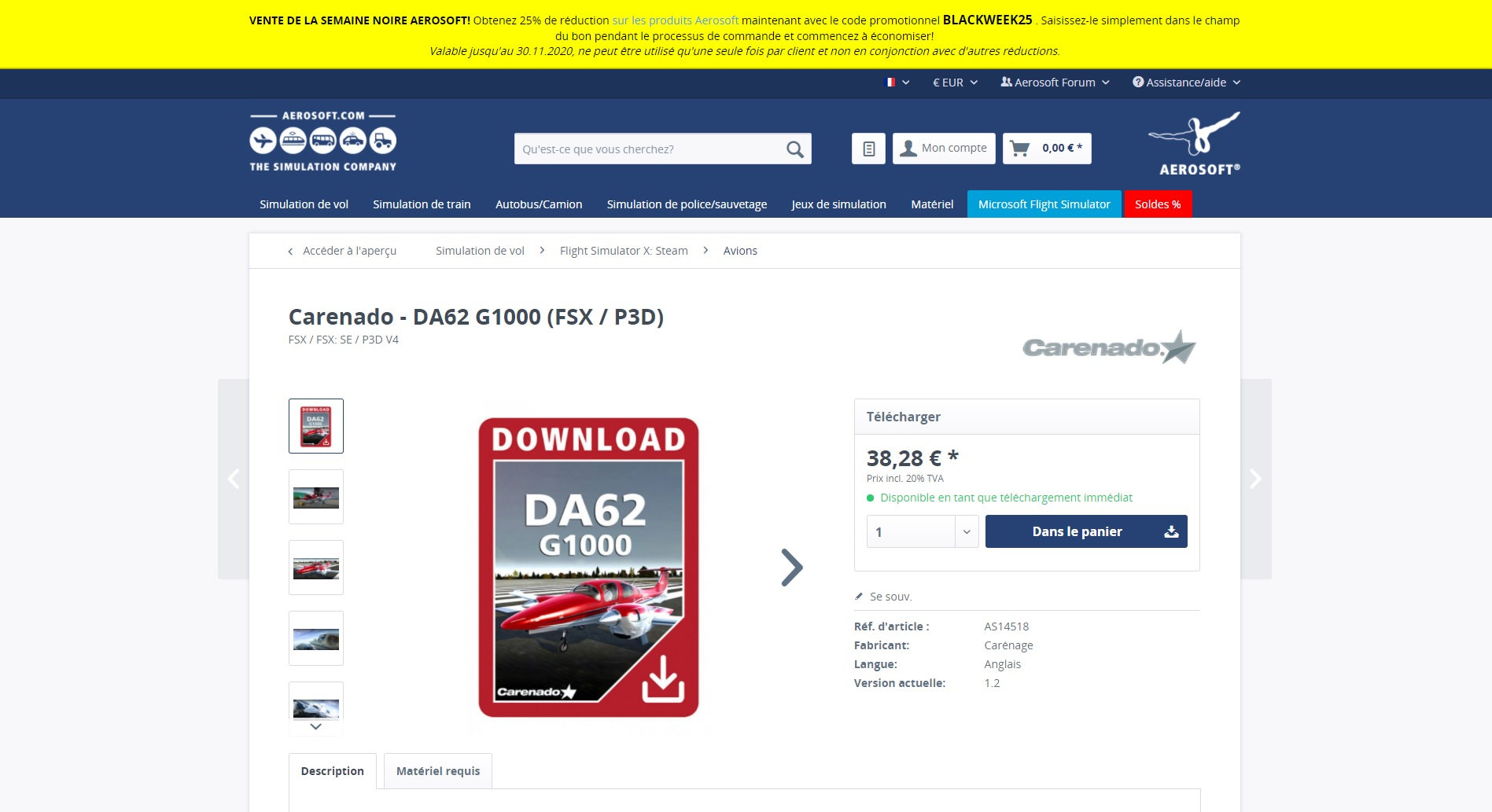1492x812 pixels.
Task: Click the product title Carenado - DA62 G1000
Action: click(x=476, y=317)
